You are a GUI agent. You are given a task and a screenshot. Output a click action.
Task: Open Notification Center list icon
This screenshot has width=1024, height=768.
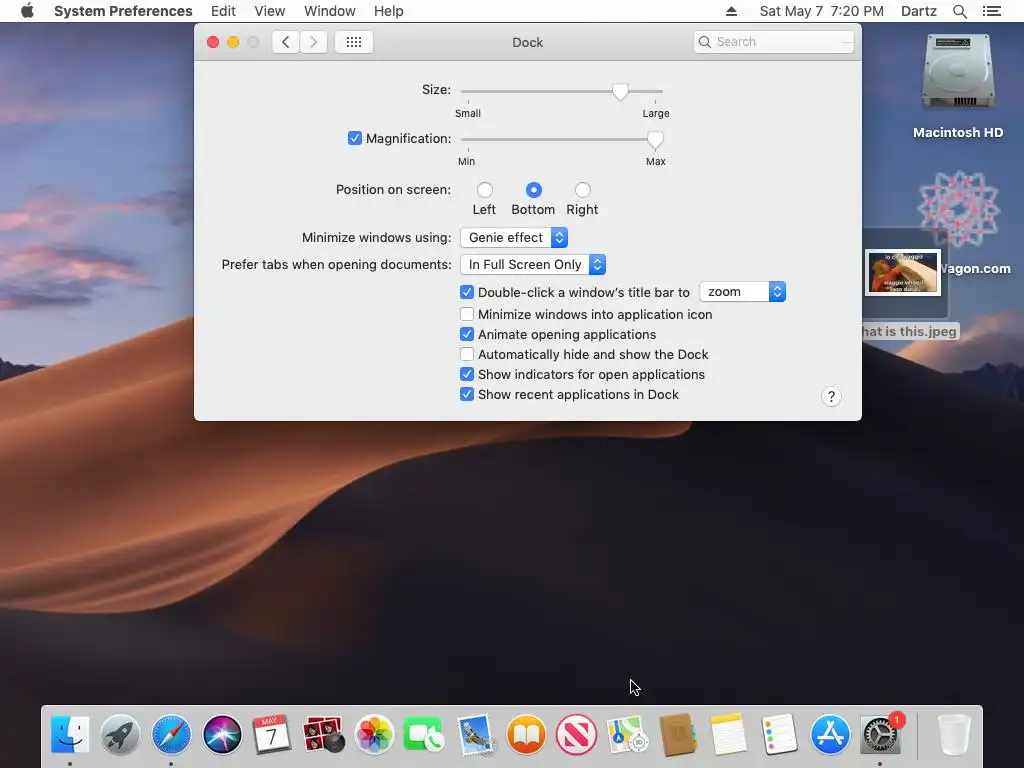(x=991, y=11)
